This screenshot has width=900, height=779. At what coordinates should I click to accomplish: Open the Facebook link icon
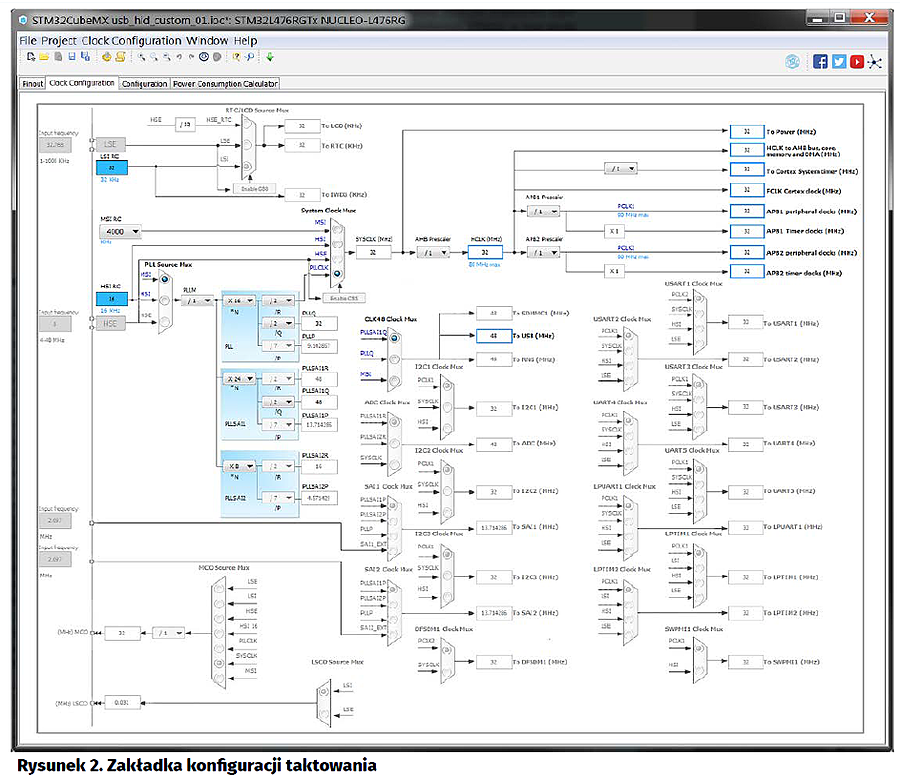(x=820, y=61)
